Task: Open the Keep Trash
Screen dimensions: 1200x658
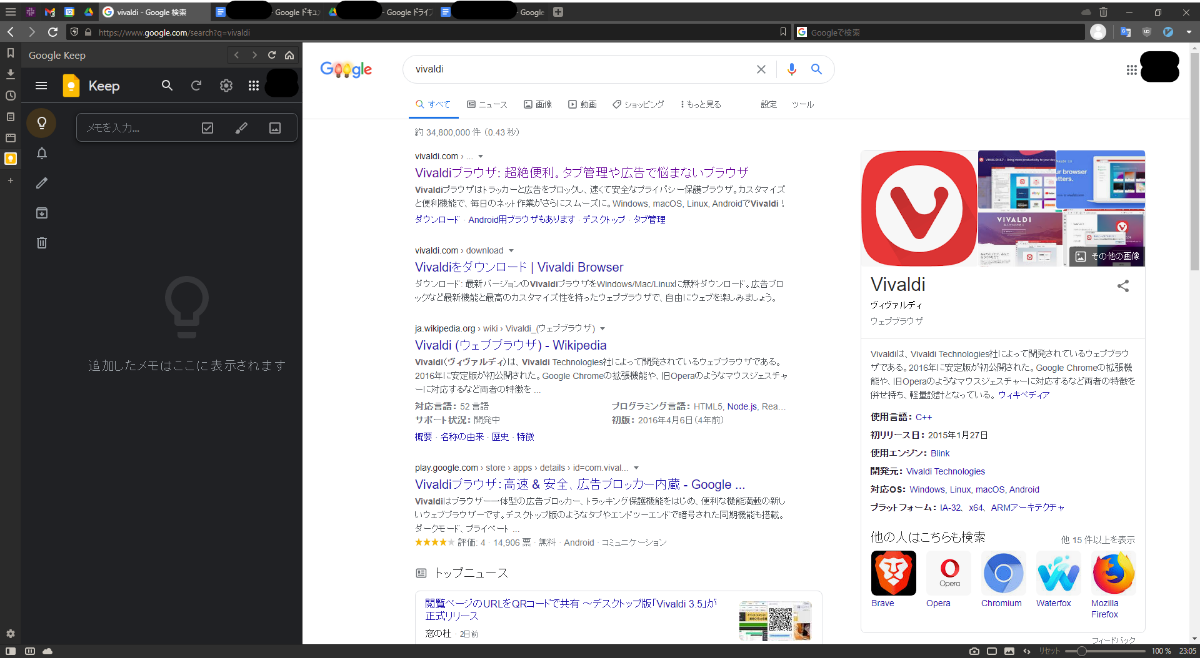Action: pos(41,242)
